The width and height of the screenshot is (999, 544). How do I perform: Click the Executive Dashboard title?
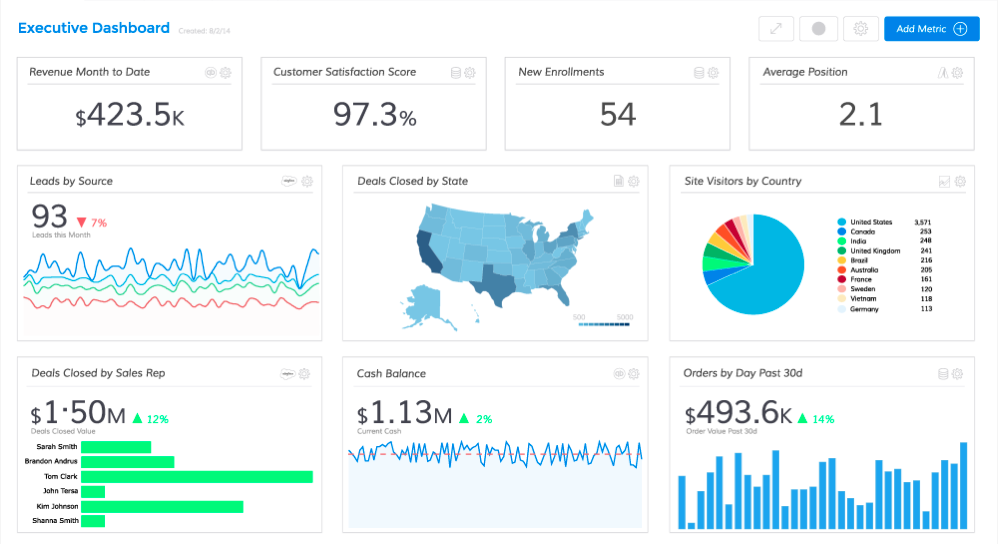[94, 28]
